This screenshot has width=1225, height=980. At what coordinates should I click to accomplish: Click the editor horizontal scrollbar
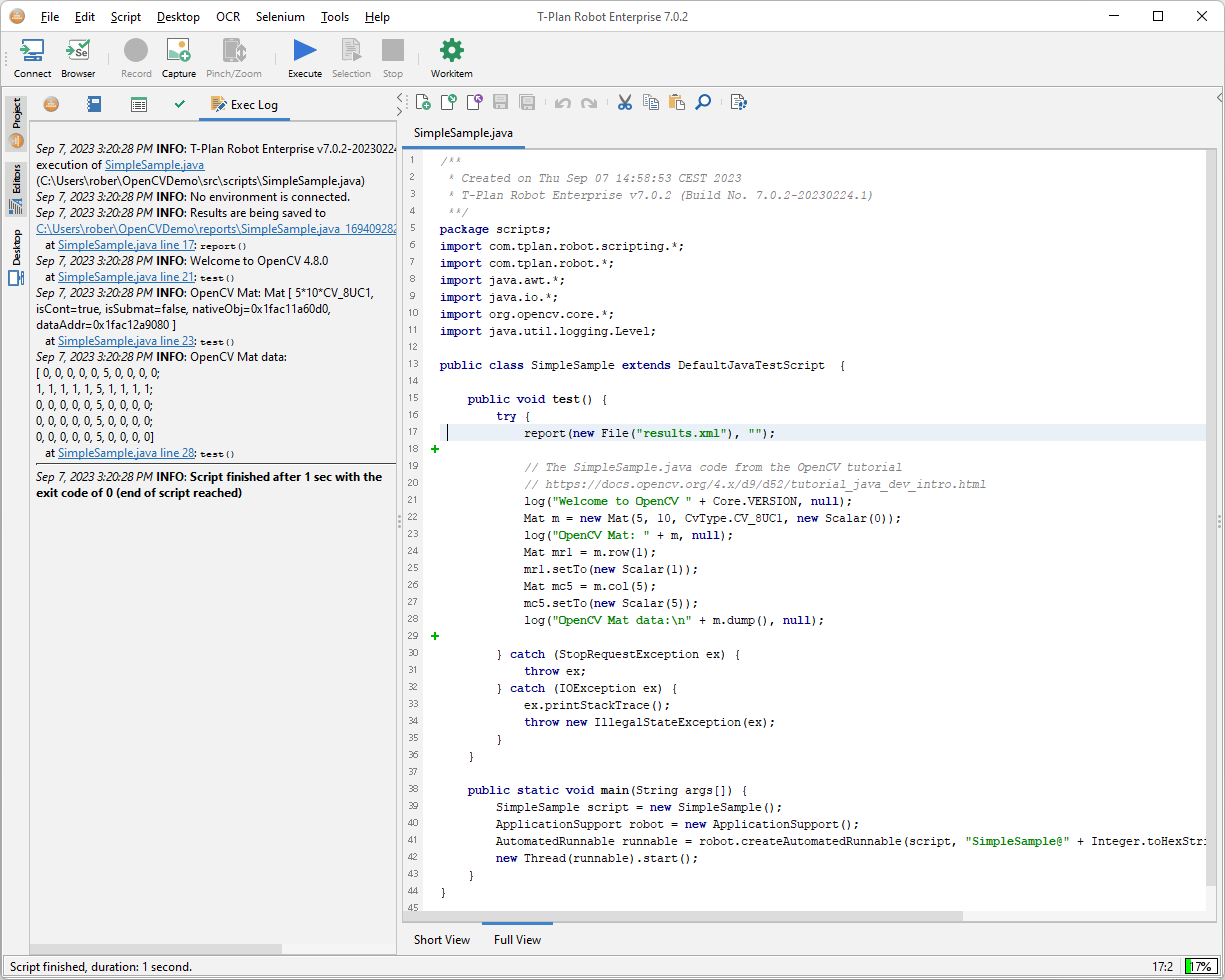(692, 916)
